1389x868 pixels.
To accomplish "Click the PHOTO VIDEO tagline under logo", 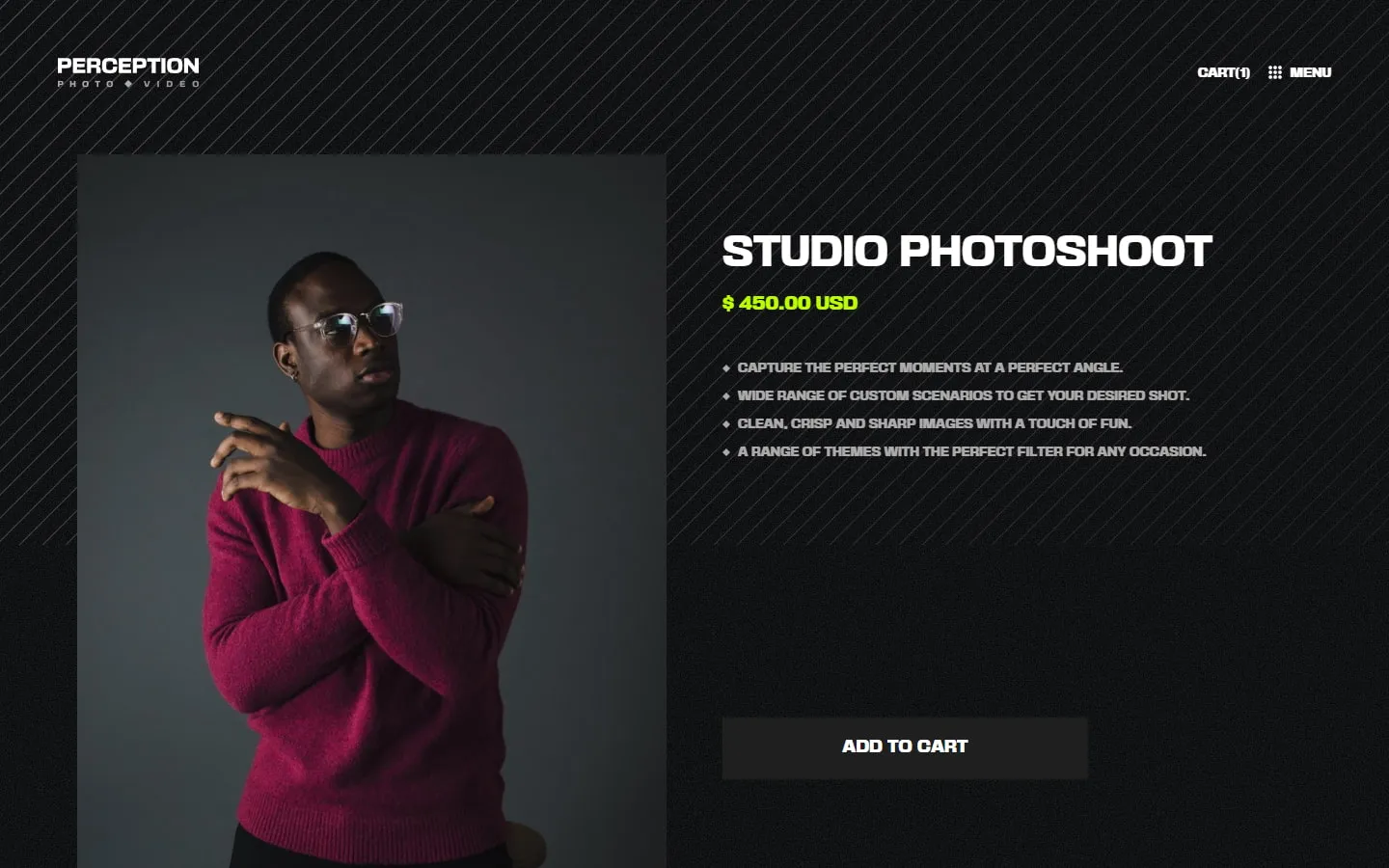I will [x=128, y=84].
